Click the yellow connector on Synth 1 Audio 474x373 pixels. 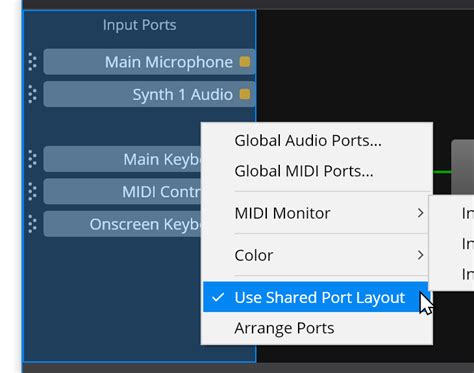245,94
